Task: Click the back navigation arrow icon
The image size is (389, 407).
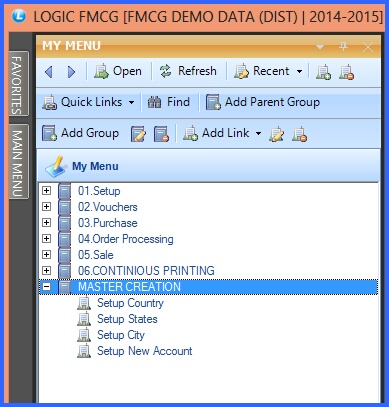Action: (x=49, y=72)
